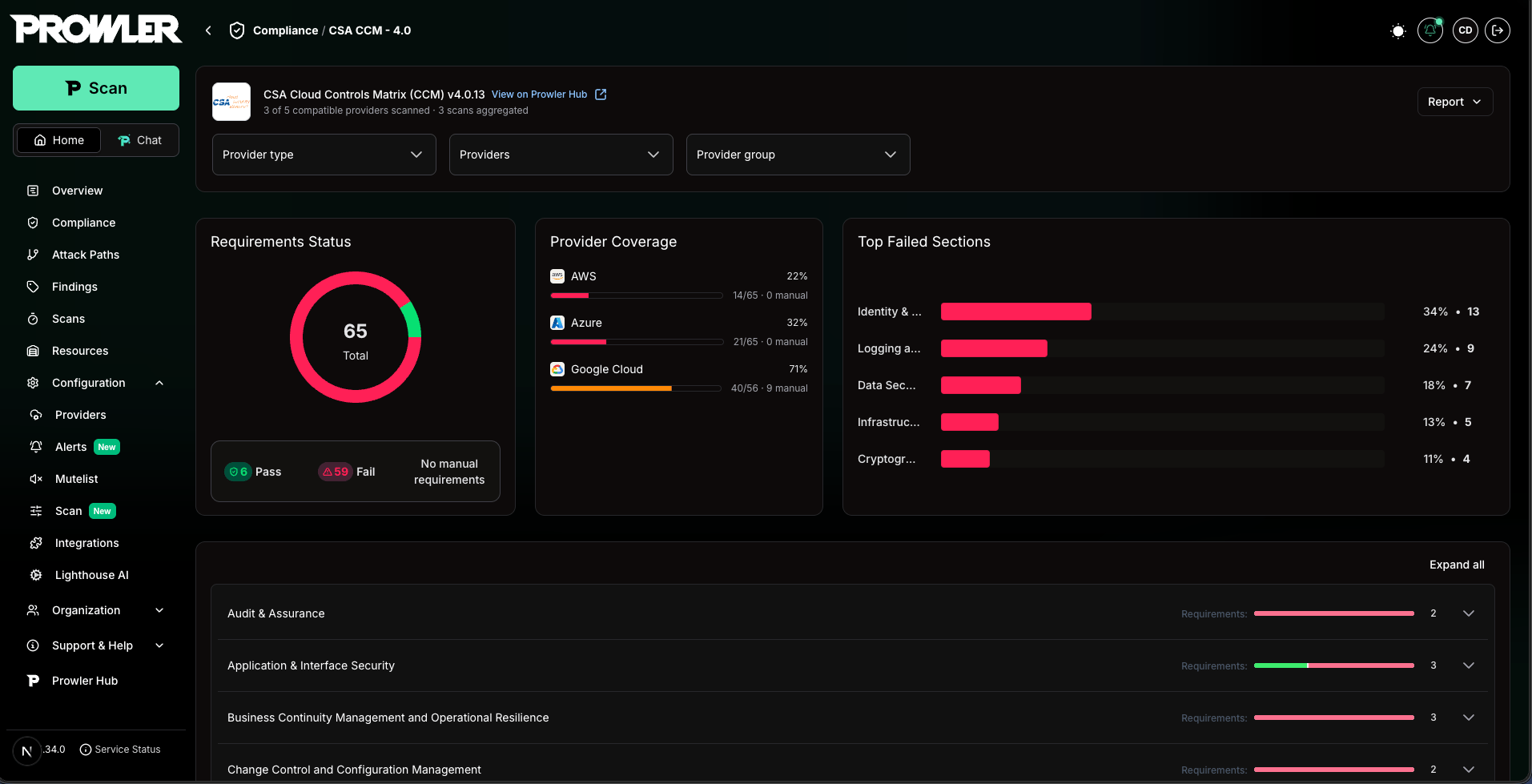This screenshot has width=1532, height=784.
Task: Open the Report dropdown
Action: tap(1455, 102)
